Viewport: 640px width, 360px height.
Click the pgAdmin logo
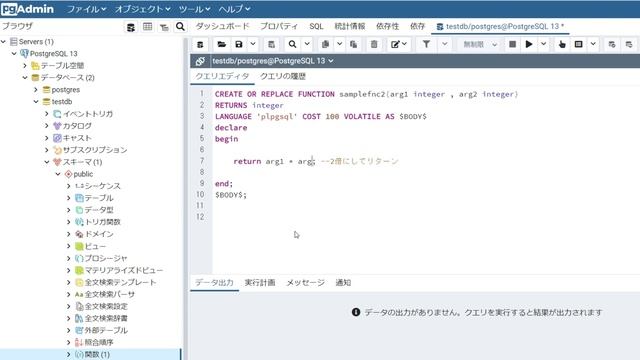(x=27, y=9)
